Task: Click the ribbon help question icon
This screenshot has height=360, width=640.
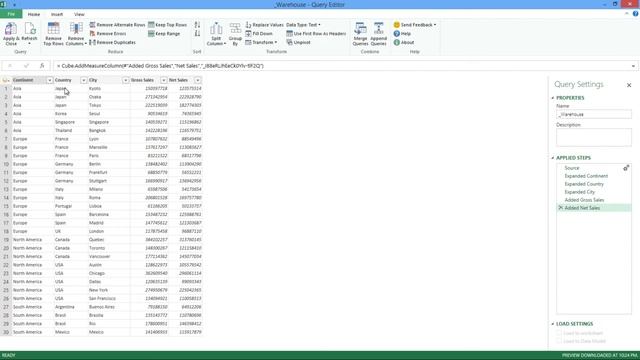Action: point(636,14)
